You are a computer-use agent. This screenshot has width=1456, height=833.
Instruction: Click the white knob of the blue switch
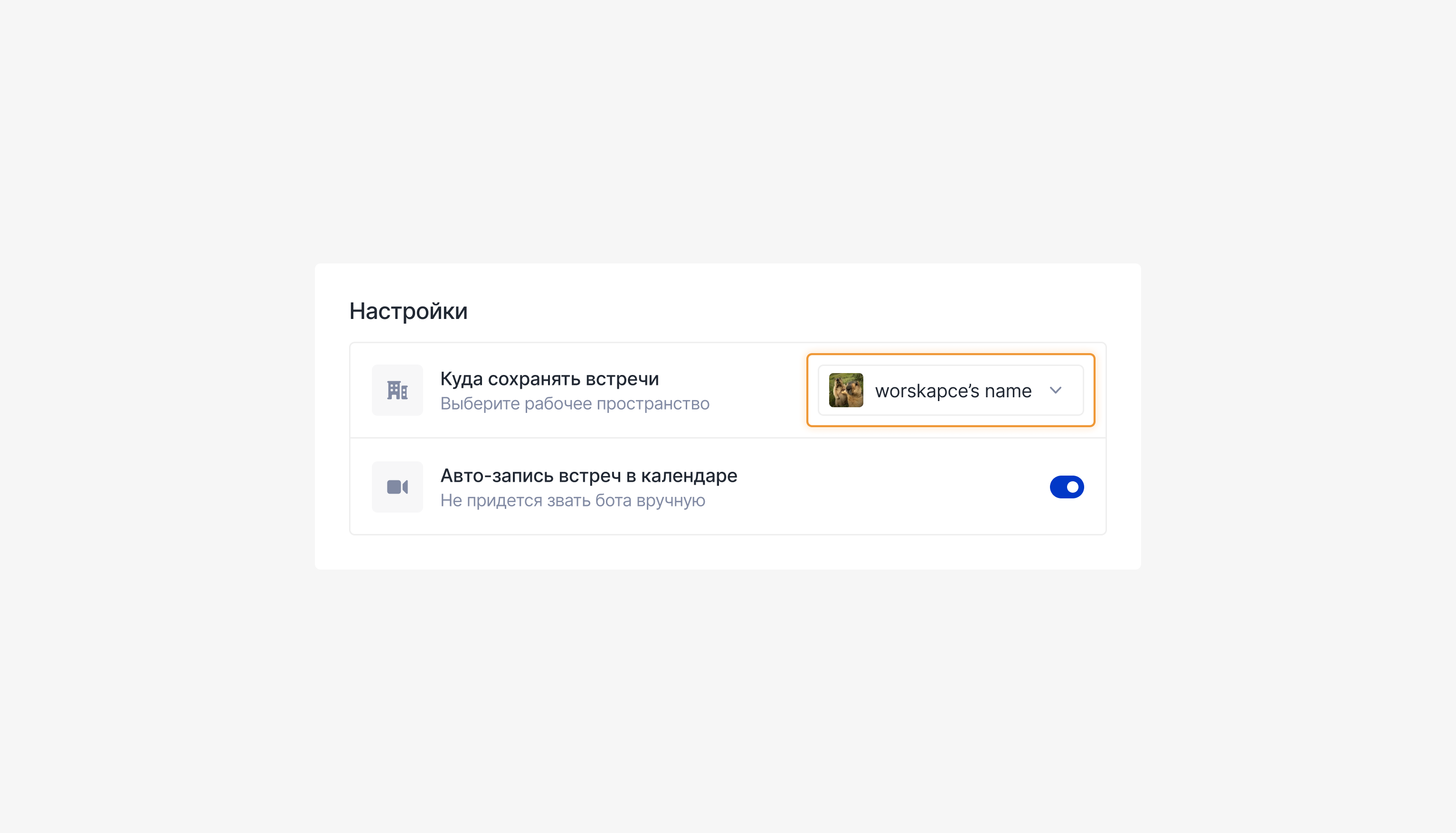1073,487
